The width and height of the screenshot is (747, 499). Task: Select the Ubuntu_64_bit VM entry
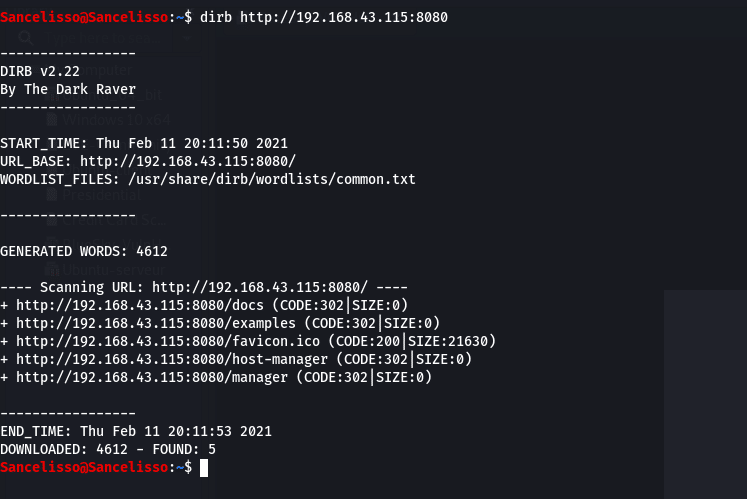[107, 95]
